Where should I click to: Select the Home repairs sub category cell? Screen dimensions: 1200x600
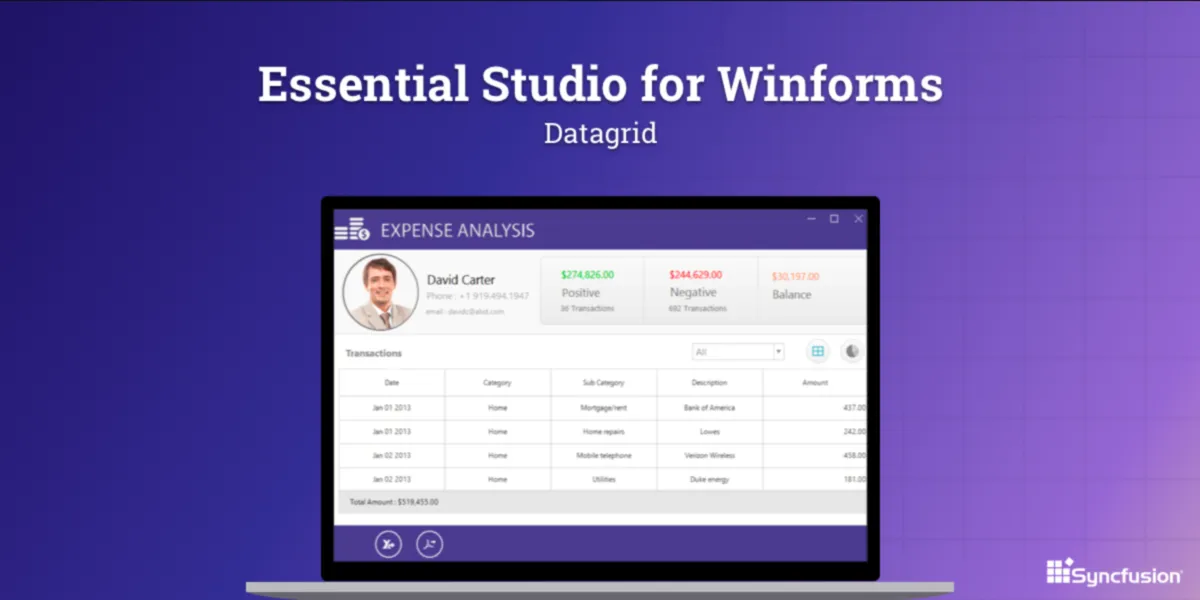coord(604,432)
